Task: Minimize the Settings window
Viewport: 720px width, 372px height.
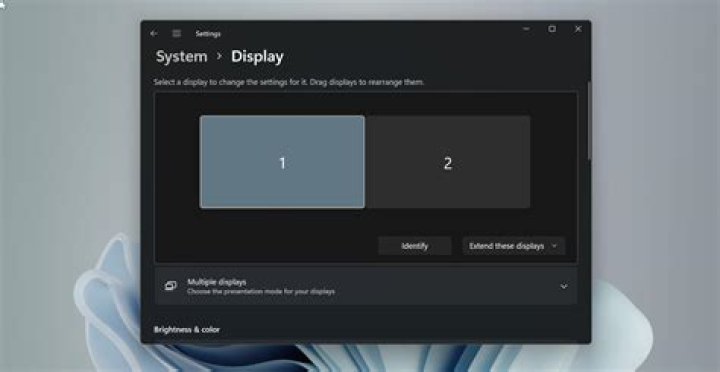Action: coord(526,29)
